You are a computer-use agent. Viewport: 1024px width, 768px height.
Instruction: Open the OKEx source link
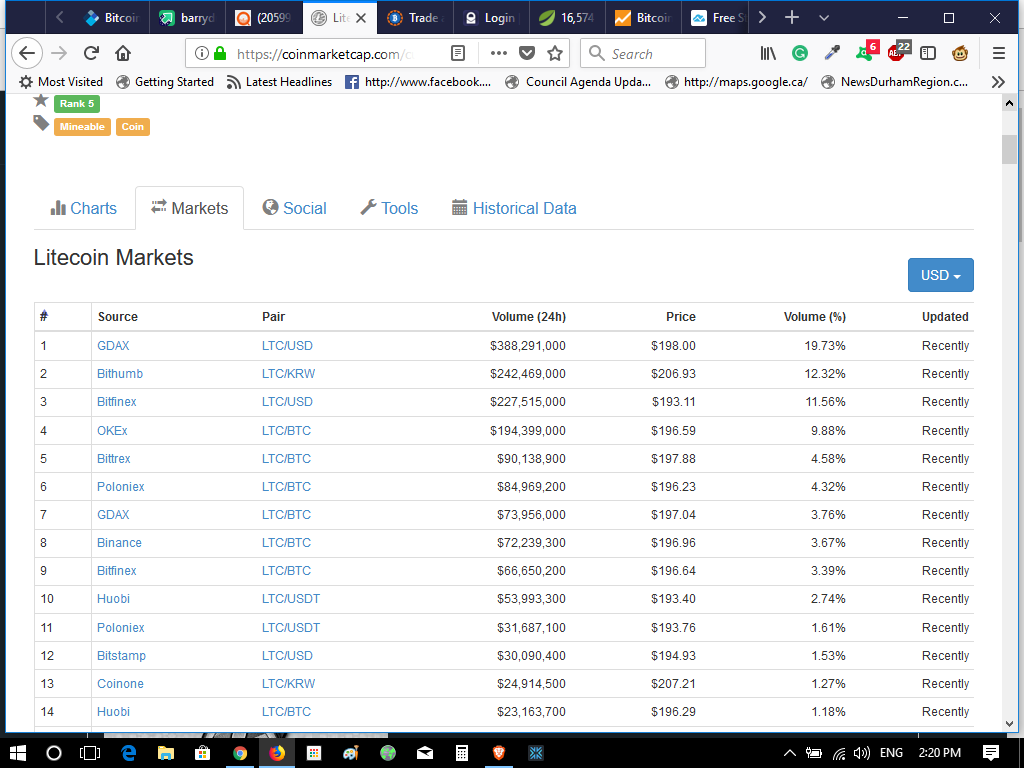(x=112, y=430)
